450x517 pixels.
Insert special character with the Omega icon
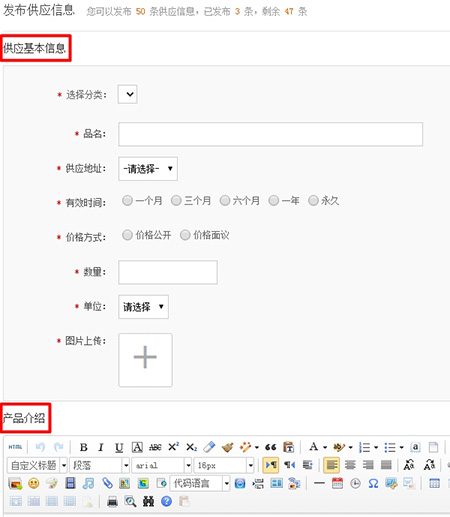373,483
